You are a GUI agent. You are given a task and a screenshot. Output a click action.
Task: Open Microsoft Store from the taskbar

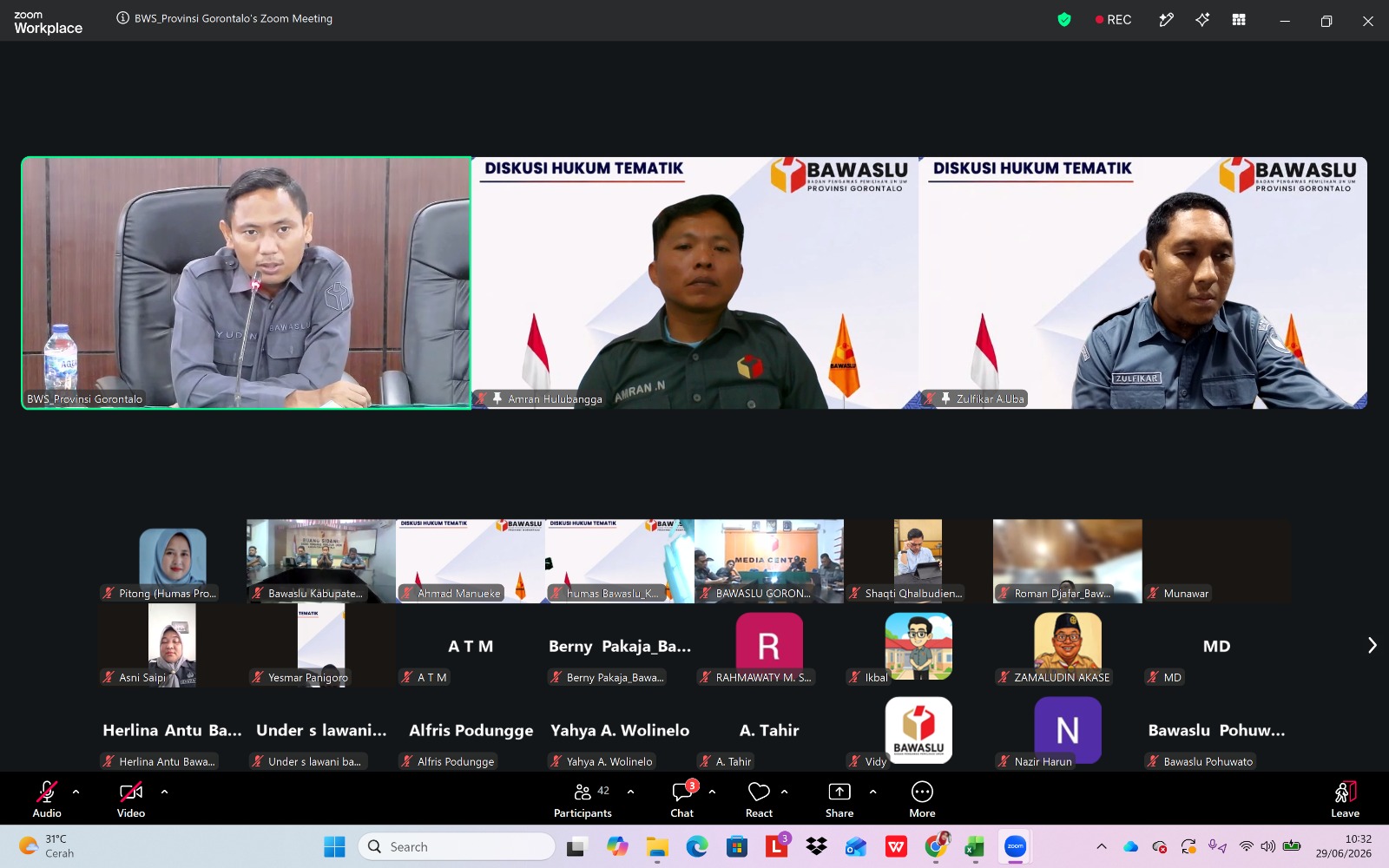coord(737,846)
